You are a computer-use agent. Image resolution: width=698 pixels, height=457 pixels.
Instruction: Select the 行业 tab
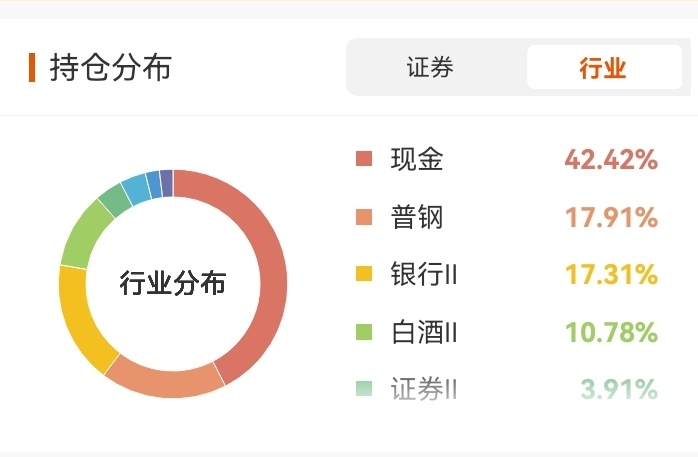pyautogui.click(x=602, y=68)
